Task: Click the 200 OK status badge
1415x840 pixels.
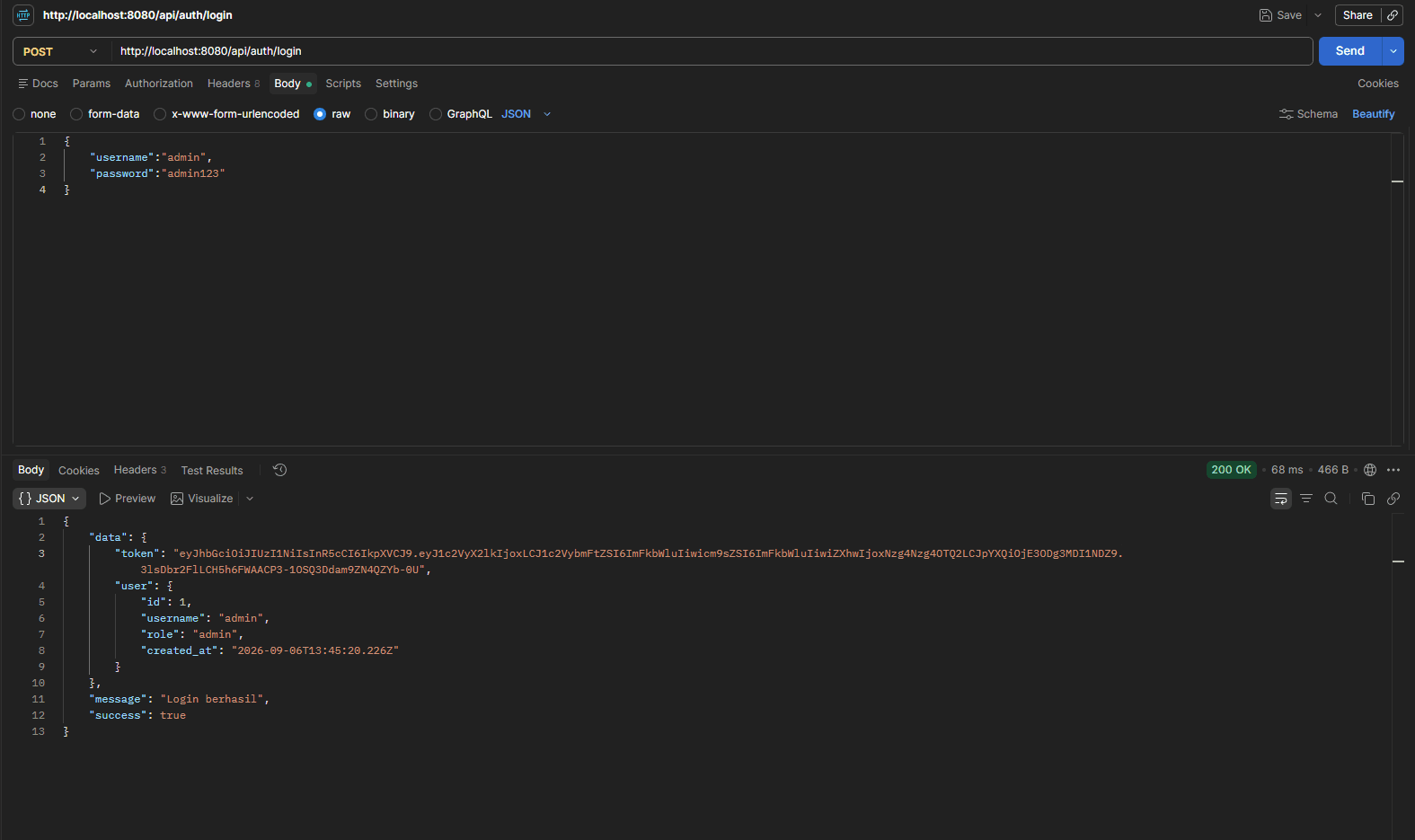Action: click(x=1231, y=470)
